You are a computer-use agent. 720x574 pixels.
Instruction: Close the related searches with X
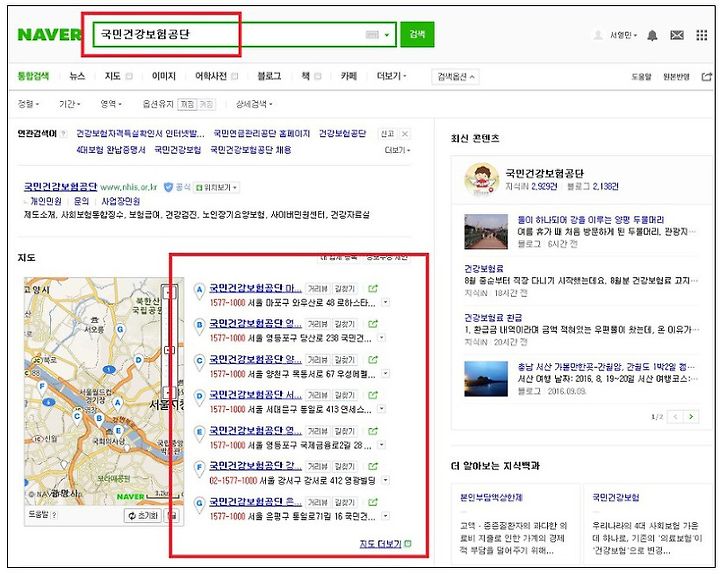[405, 134]
